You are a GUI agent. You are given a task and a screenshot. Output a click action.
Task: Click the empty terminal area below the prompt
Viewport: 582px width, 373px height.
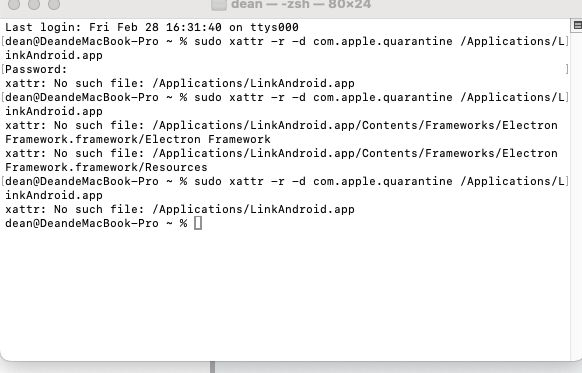click(285, 293)
